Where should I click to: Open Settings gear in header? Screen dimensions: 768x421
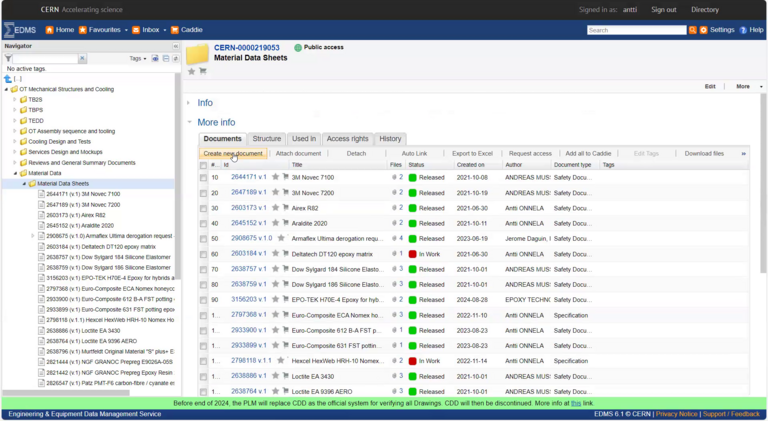[703, 30]
